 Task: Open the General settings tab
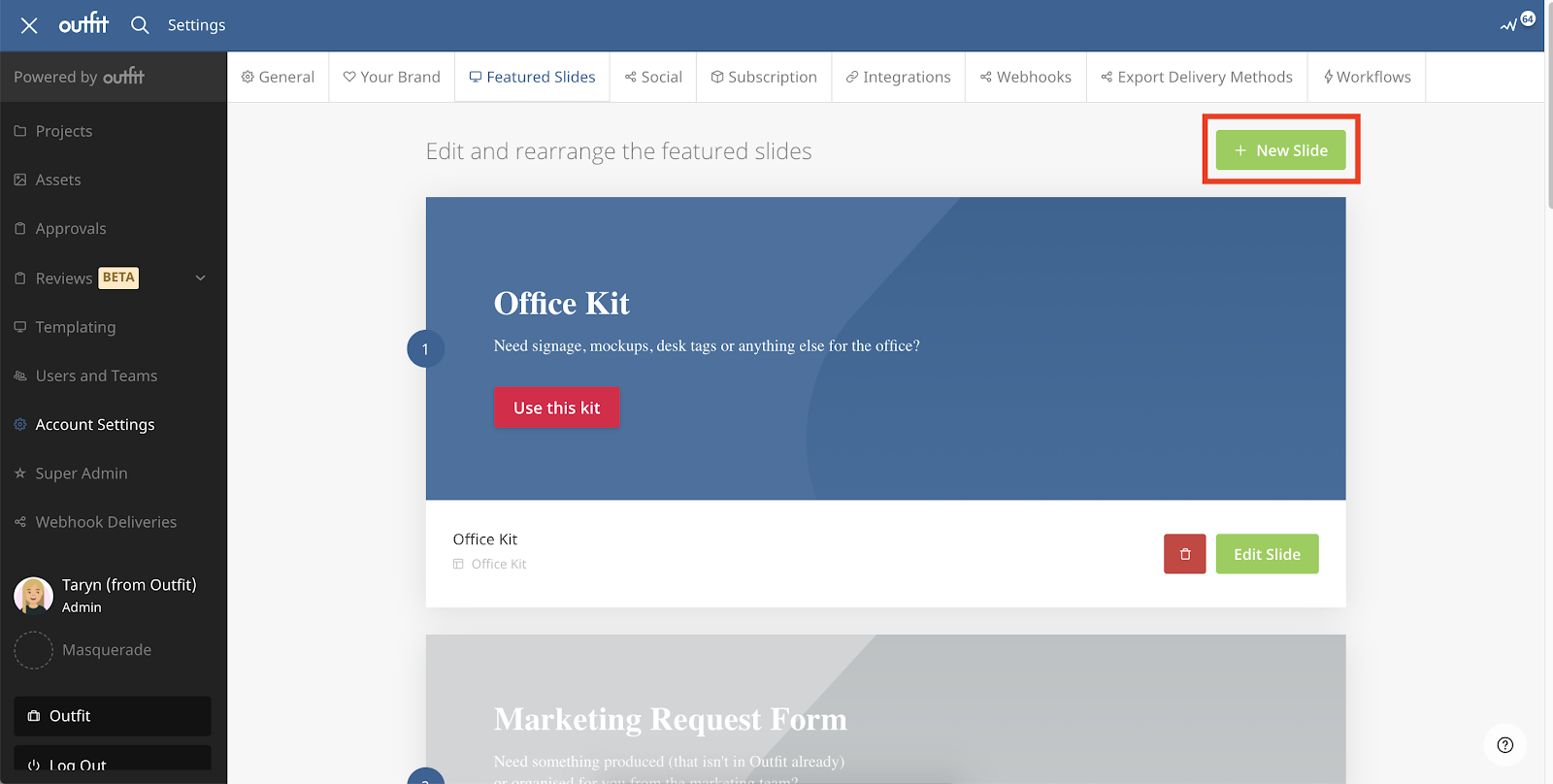(x=278, y=77)
